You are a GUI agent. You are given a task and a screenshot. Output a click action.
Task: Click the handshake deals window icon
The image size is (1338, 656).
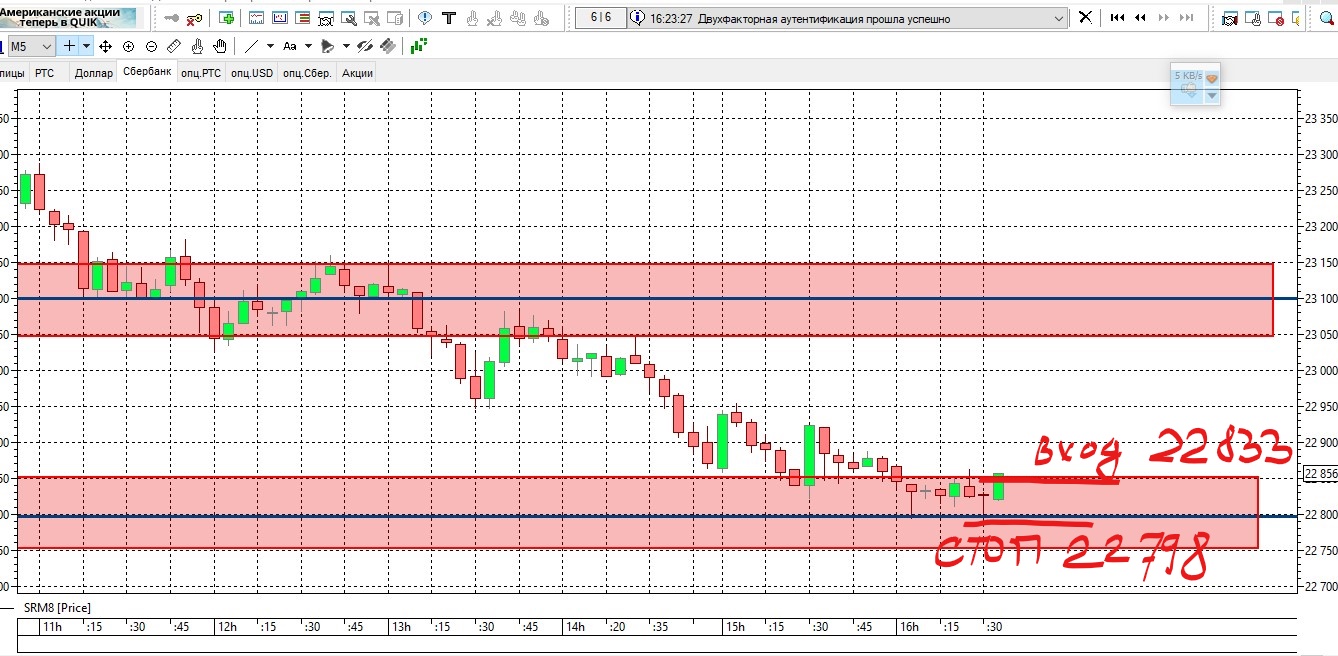pyautogui.click(x=1229, y=18)
